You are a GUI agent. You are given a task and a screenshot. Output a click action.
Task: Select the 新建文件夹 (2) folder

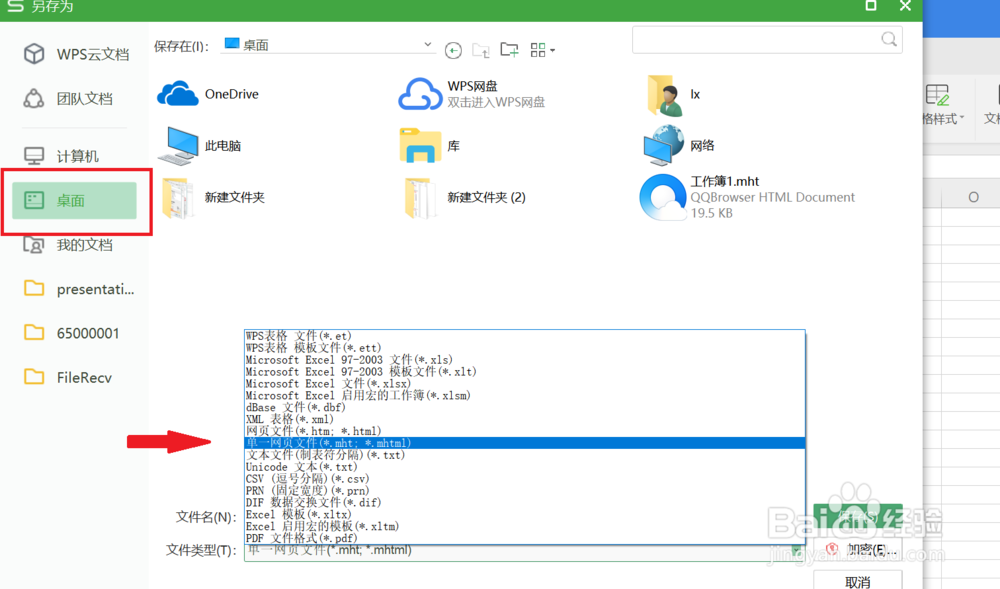coord(465,198)
